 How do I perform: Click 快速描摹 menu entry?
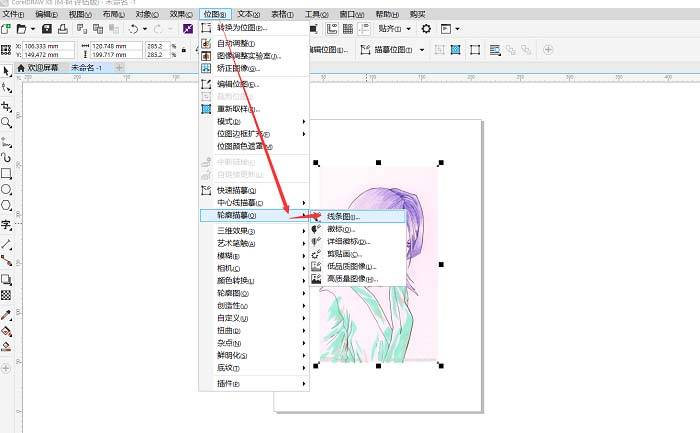[236, 190]
